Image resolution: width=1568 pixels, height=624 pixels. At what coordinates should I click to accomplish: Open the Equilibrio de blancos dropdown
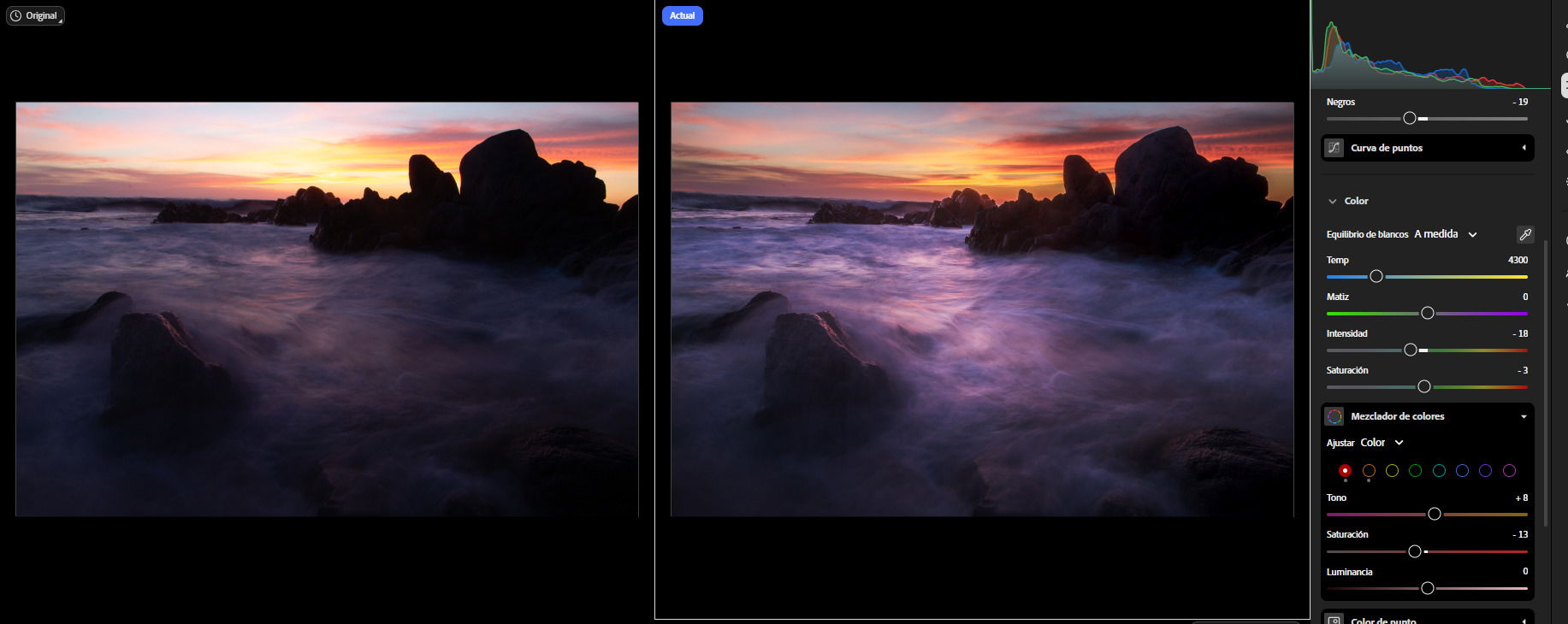pos(1446,234)
